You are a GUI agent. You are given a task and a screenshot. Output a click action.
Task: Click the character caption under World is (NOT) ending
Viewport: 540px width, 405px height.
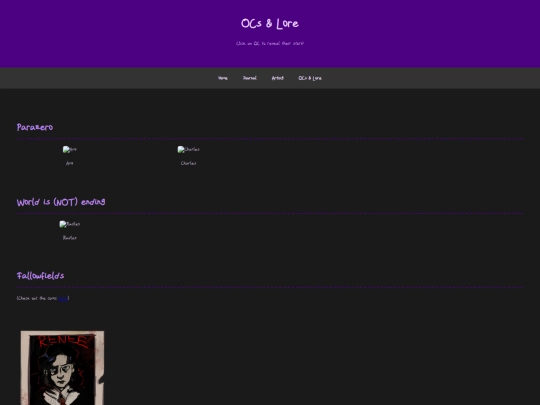pyautogui.click(x=70, y=238)
